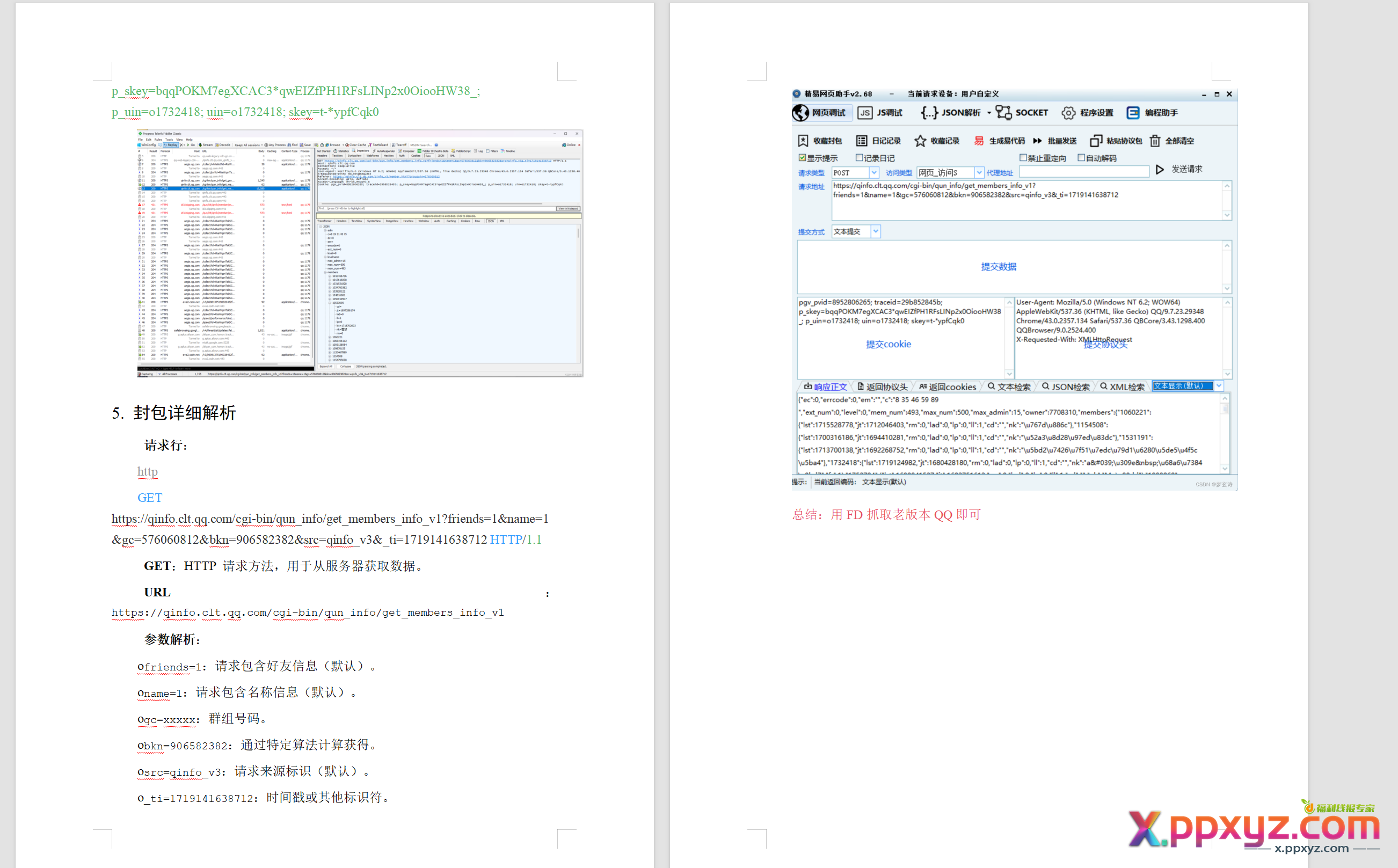Select the 响应正文 tab
The height and width of the screenshot is (868, 1398).
pos(826,386)
